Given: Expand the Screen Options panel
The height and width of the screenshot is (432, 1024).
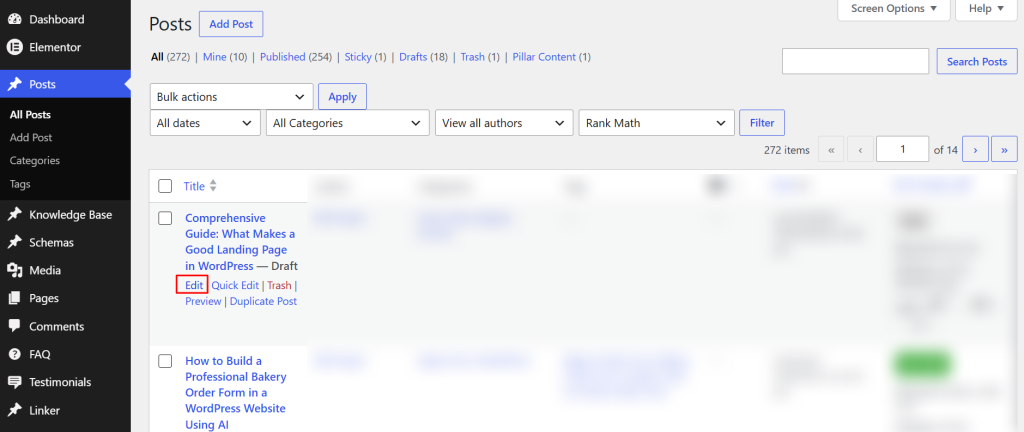Looking at the screenshot, I should pos(893,9).
